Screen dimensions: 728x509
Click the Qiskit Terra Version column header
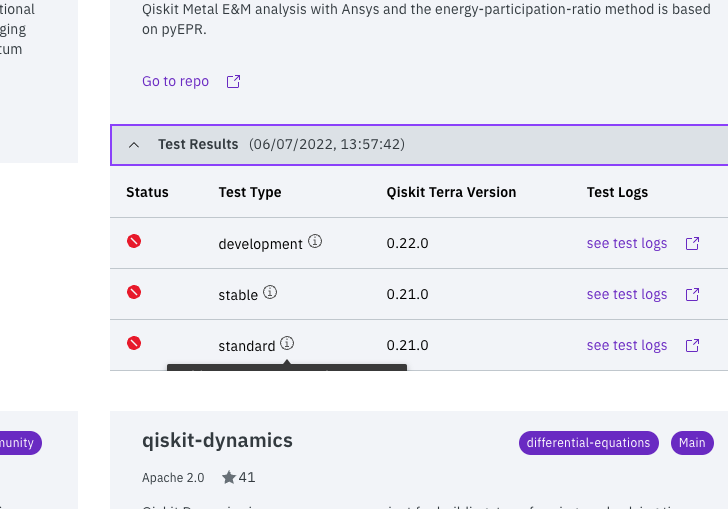tap(451, 192)
